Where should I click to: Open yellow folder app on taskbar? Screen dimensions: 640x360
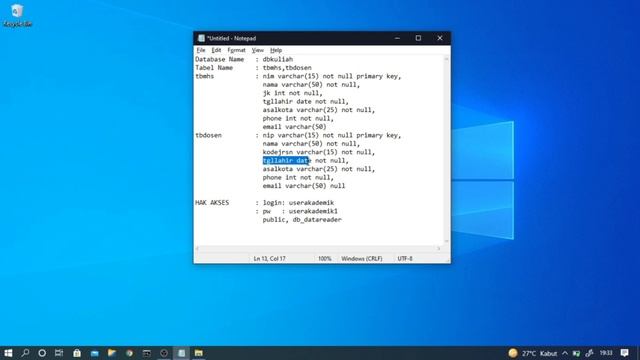(199, 353)
